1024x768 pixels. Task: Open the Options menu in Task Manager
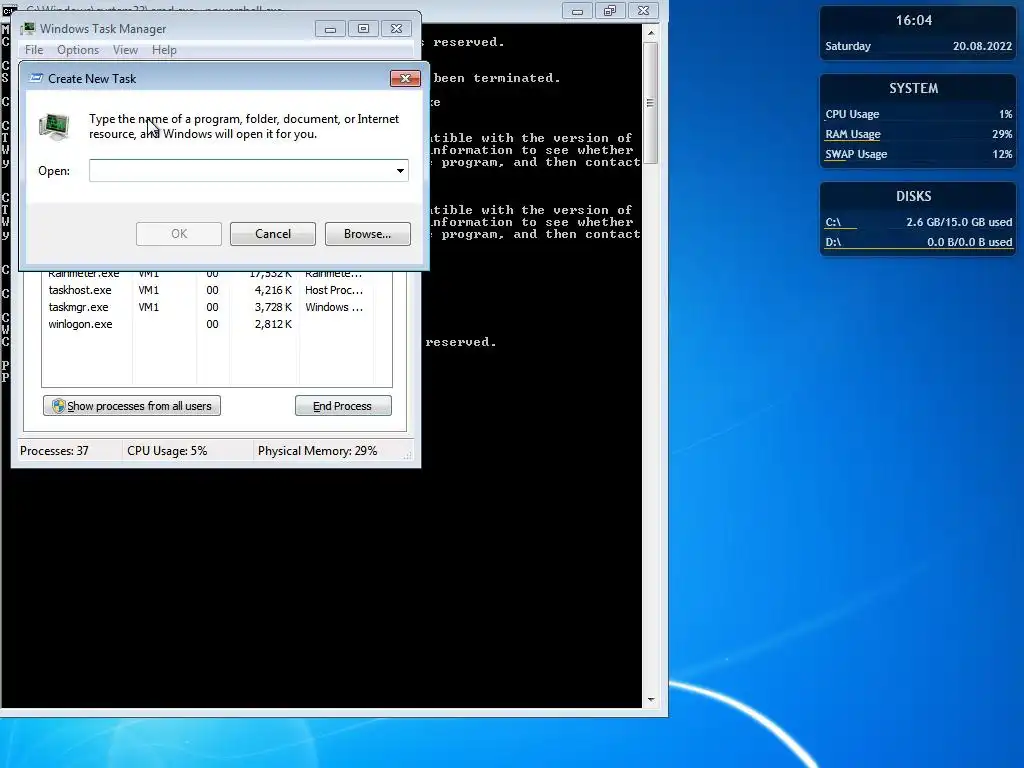click(x=78, y=50)
